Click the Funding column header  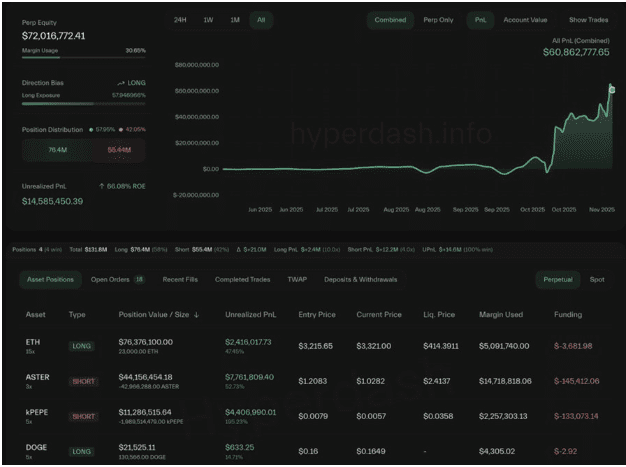[x=567, y=314]
